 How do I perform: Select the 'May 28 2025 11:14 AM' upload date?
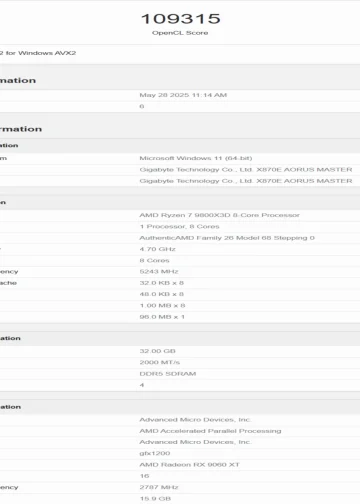click(183, 95)
